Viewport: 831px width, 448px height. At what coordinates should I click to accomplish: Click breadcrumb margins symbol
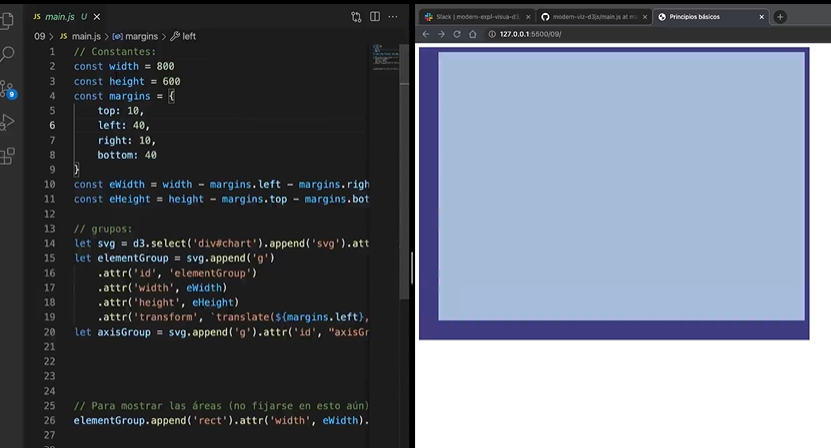click(x=135, y=36)
